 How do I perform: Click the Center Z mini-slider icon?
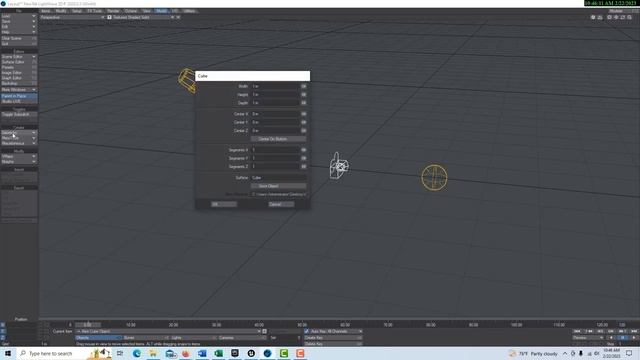[x=304, y=130]
